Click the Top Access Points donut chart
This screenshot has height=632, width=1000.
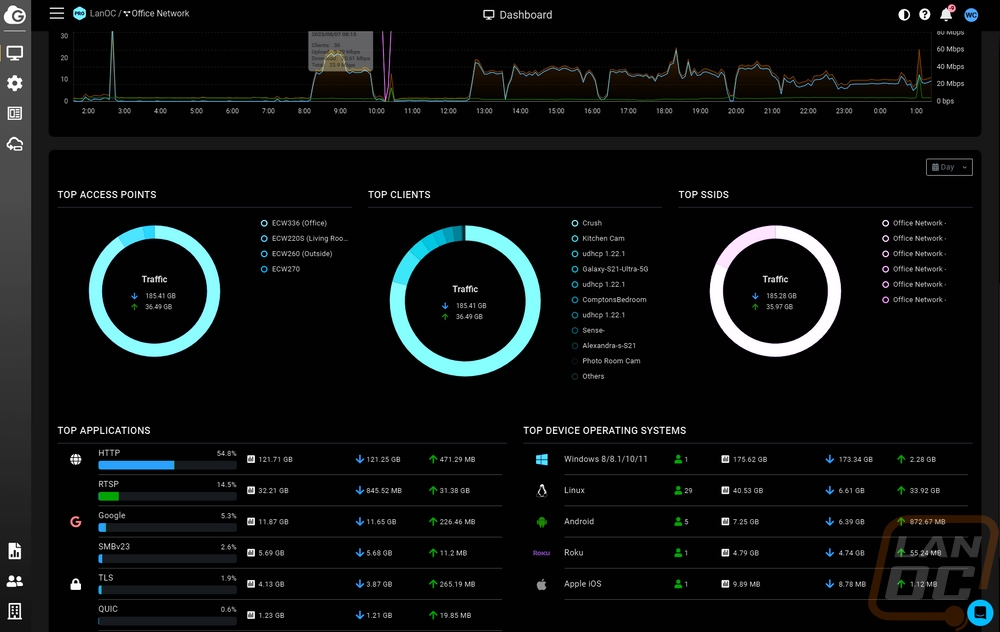[154, 292]
